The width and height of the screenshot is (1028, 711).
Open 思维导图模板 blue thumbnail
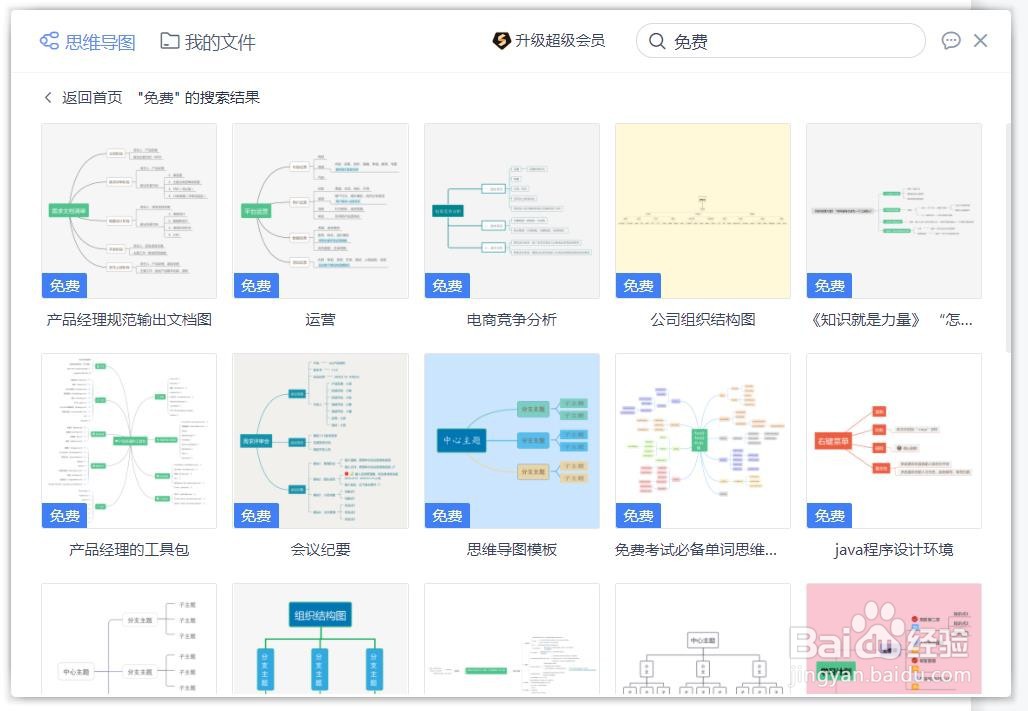click(x=512, y=441)
